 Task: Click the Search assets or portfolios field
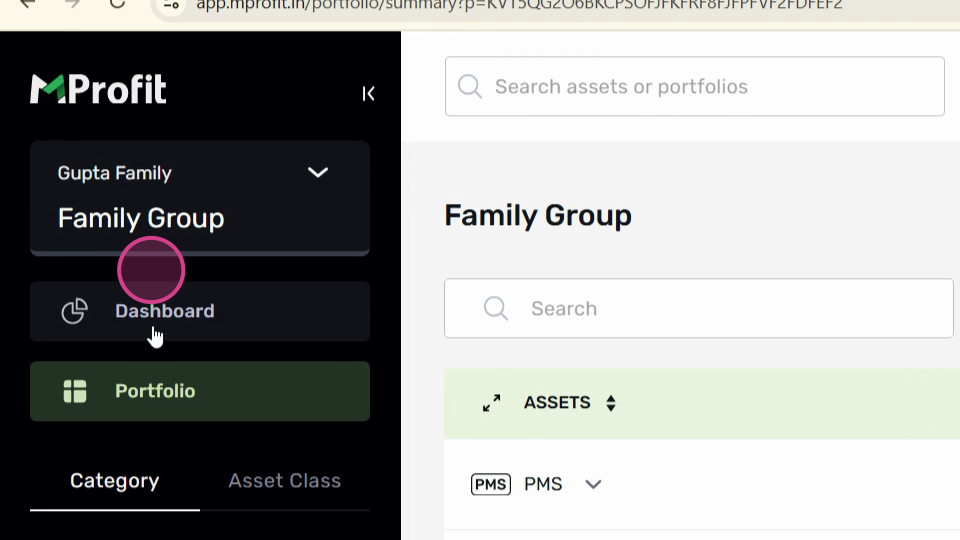pos(694,86)
